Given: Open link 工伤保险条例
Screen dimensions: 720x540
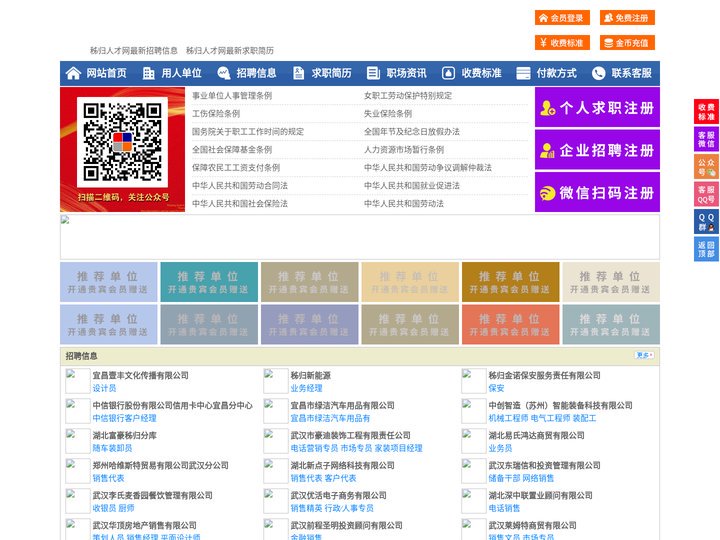Looking at the screenshot, I should coord(216,113).
